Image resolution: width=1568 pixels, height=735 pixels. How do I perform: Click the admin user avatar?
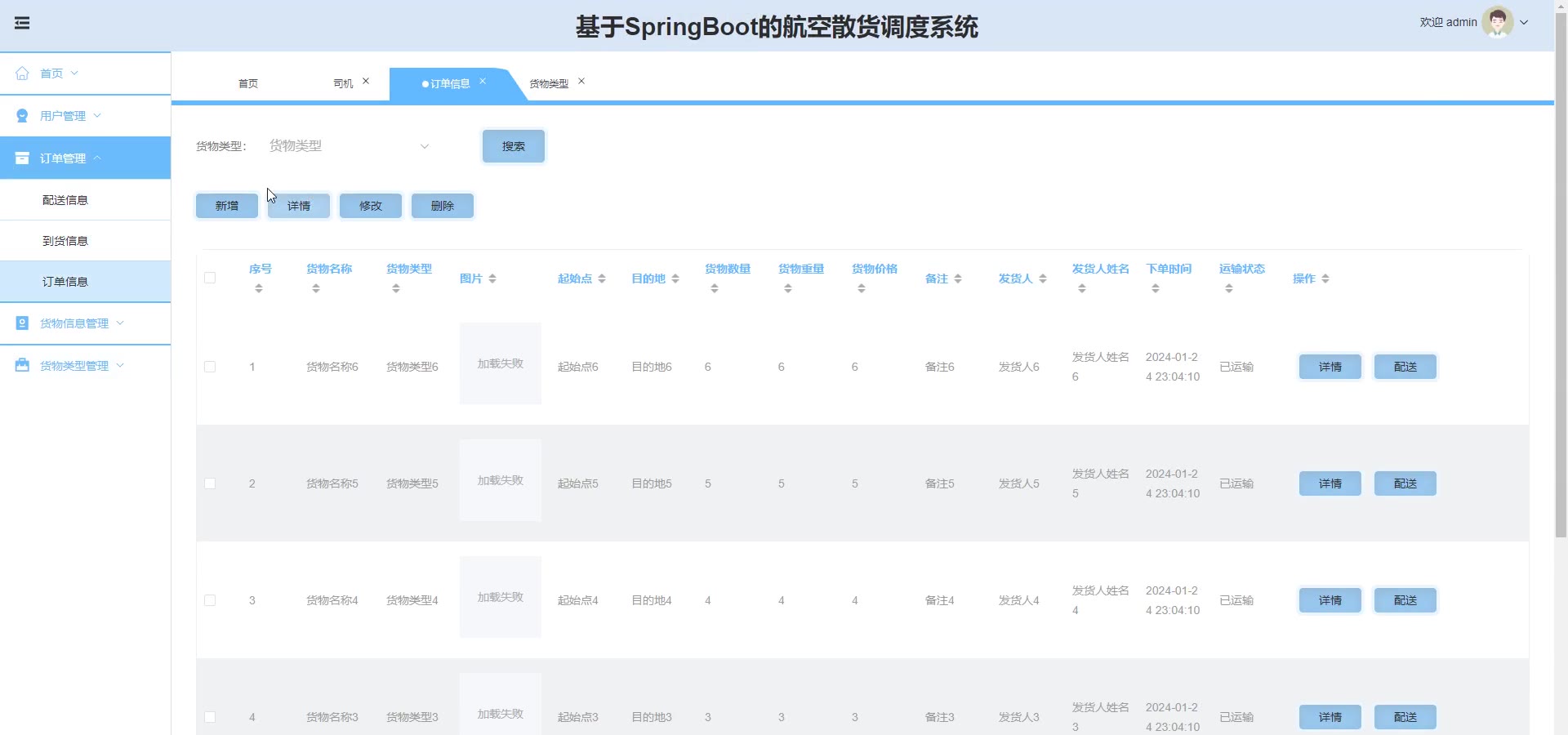[1497, 22]
